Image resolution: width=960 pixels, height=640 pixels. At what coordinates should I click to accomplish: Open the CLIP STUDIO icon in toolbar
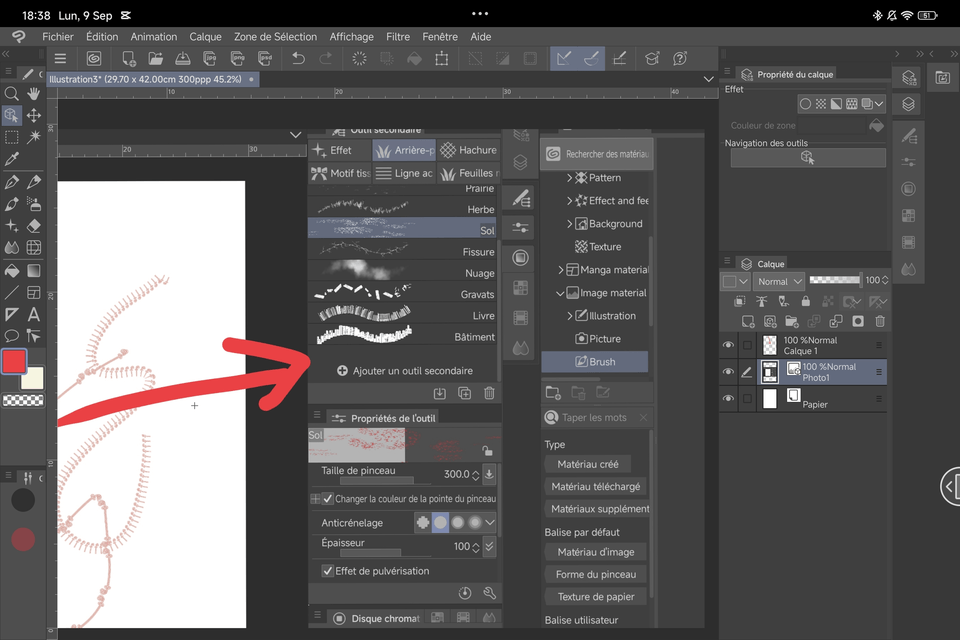coord(94,59)
